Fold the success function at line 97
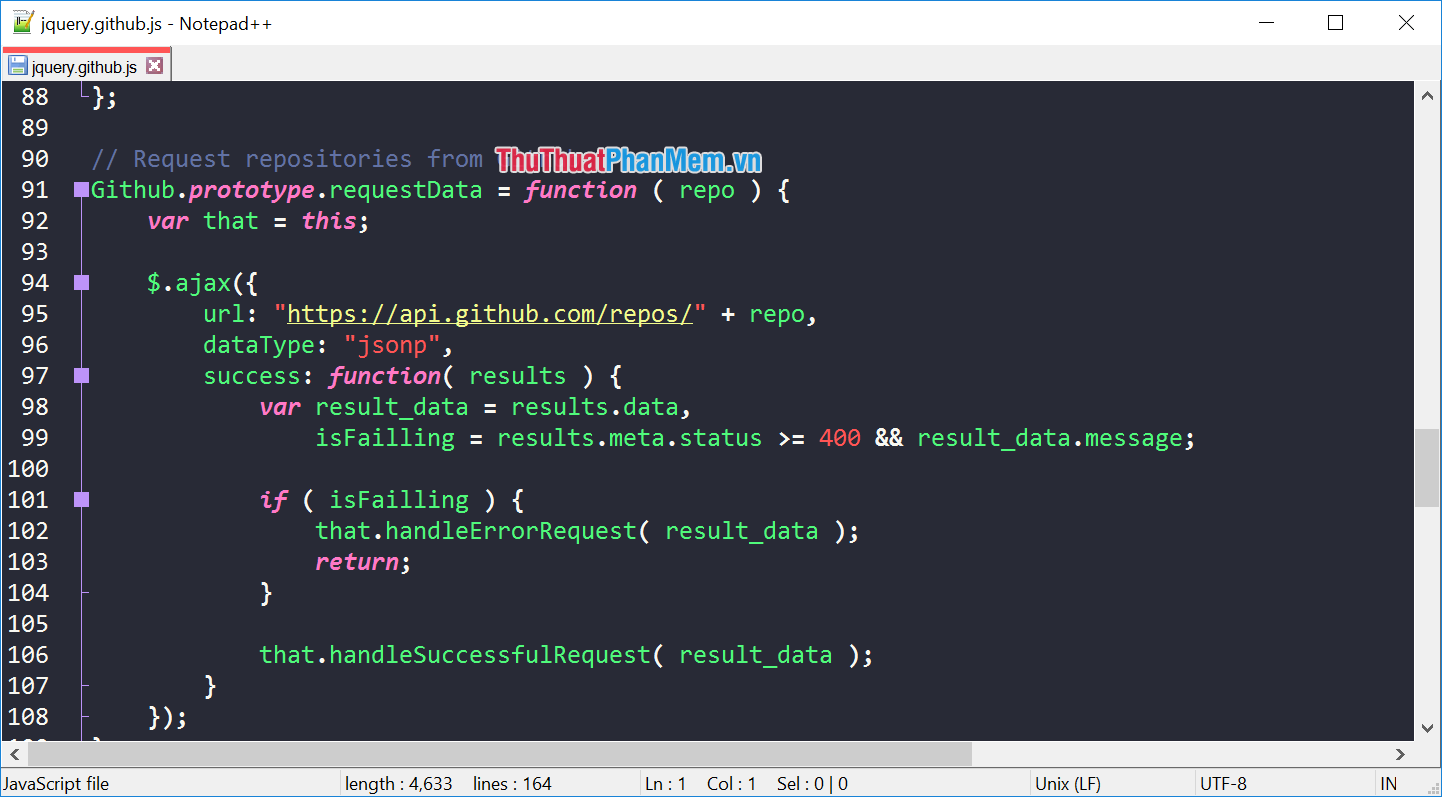This screenshot has width=1442, height=797. tap(82, 376)
